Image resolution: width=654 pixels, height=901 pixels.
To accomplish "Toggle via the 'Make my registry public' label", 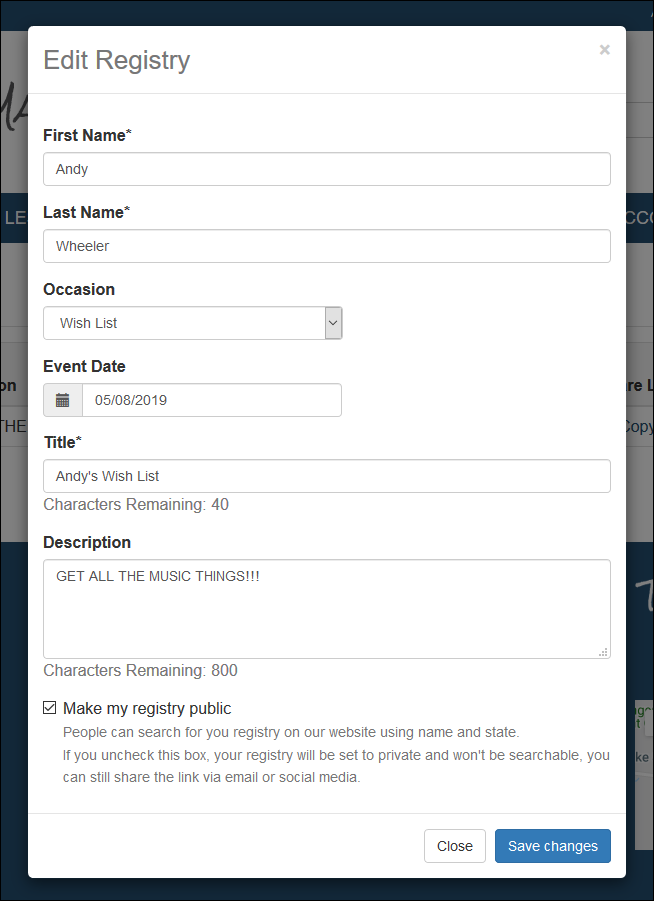I will (147, 709).
